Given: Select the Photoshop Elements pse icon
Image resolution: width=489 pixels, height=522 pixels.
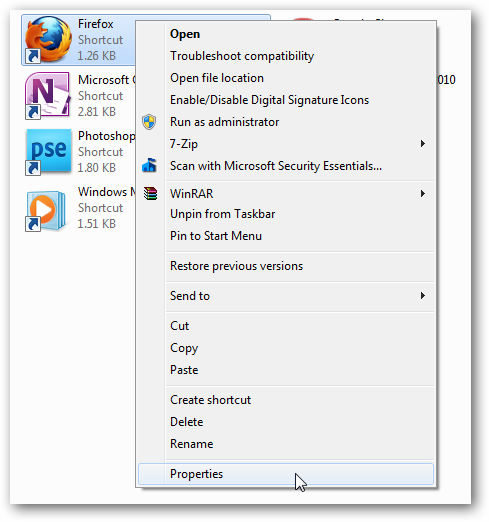Looking at the screenshot, I should pyautogui.click(x=48, y=151).
